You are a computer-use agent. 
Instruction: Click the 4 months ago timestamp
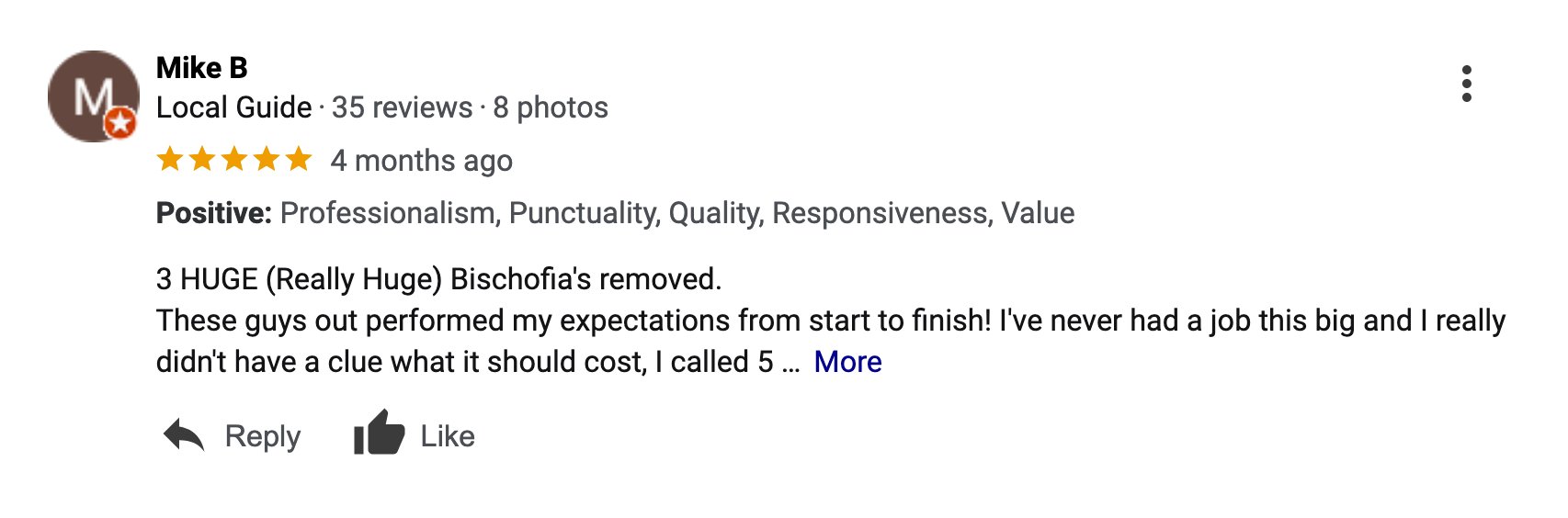coord(421,161)
